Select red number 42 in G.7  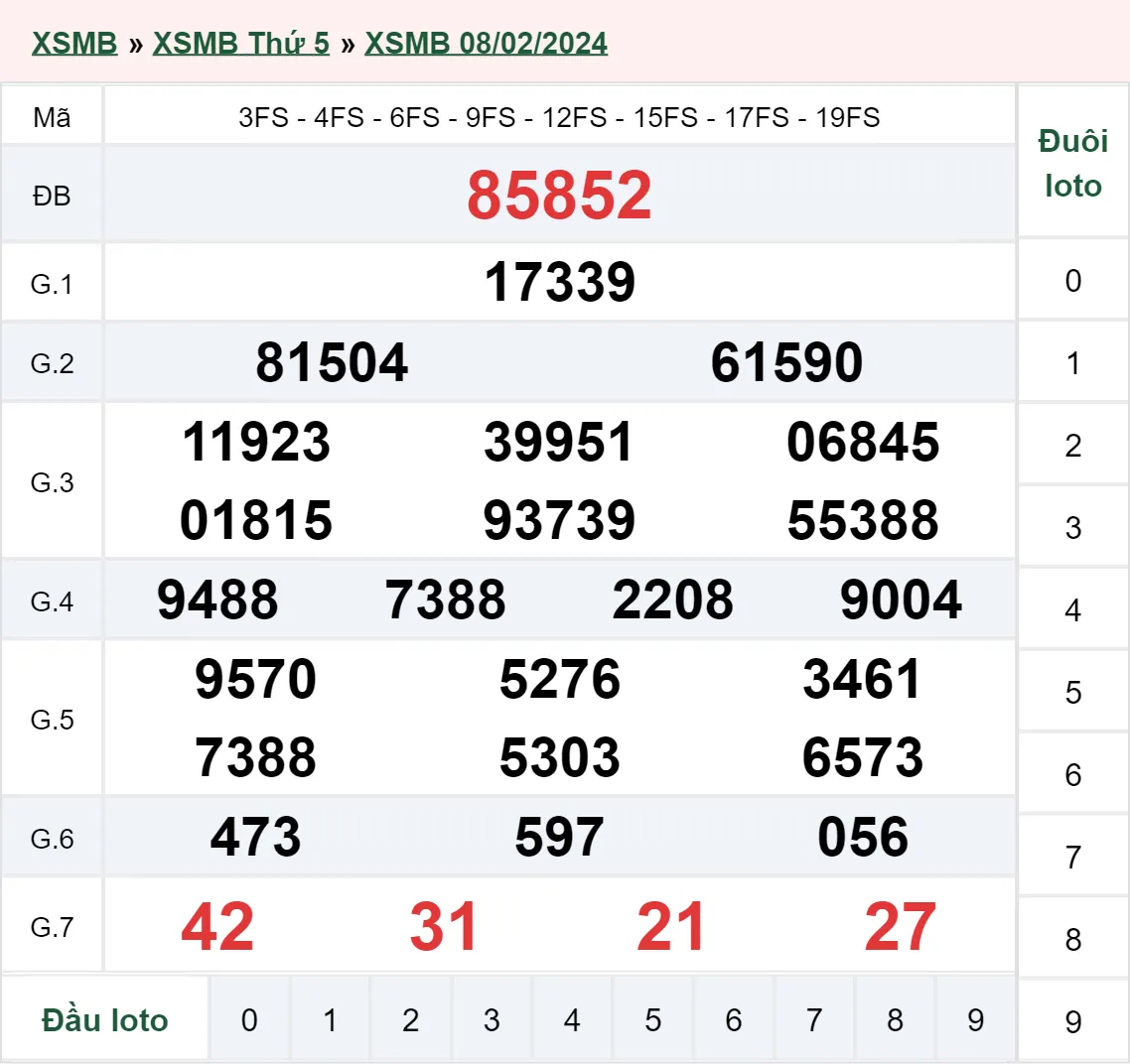[217, 926]
